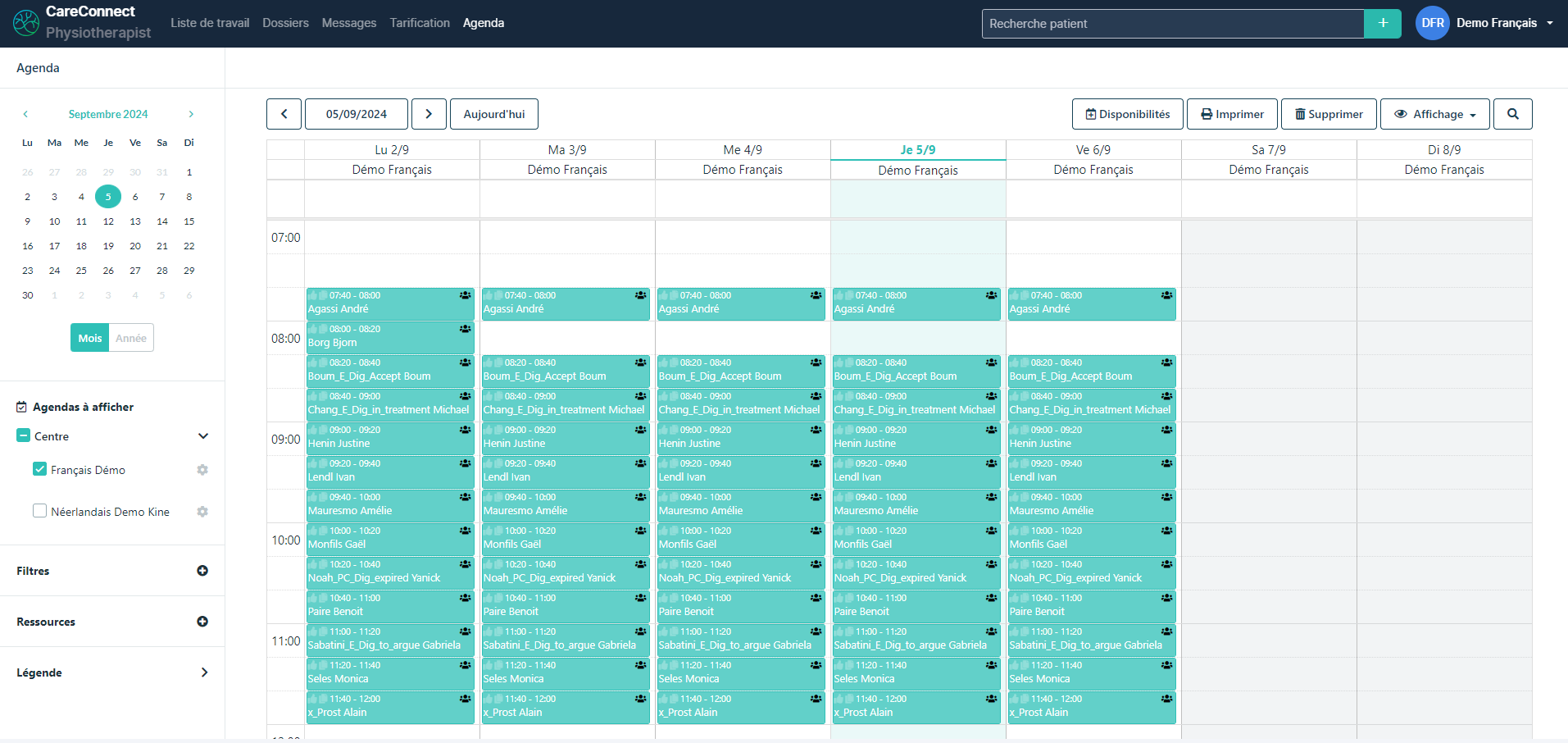Toggle the Centre group checkbox

pyautogui.click(x=23, y=435)
